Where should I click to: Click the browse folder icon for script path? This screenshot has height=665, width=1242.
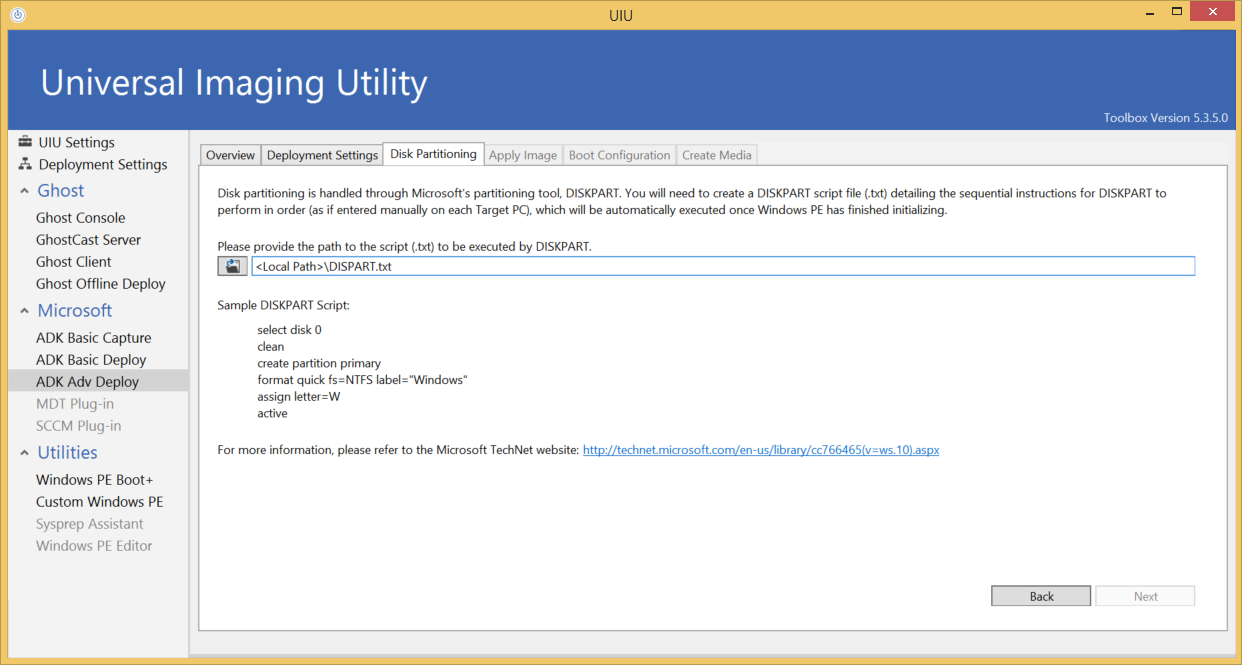coord(233,266)
